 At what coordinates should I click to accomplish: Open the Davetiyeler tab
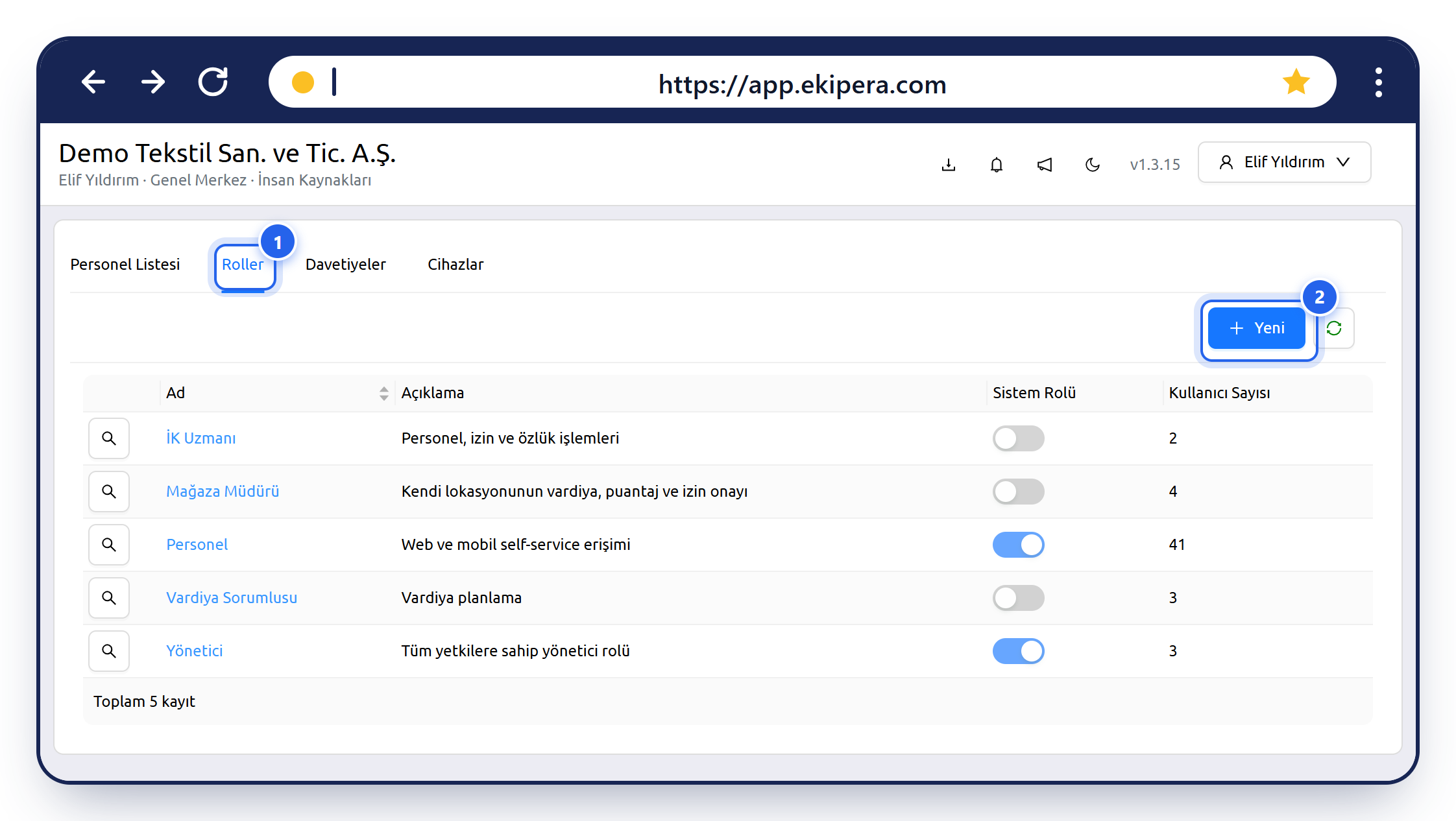coord(345,265)
